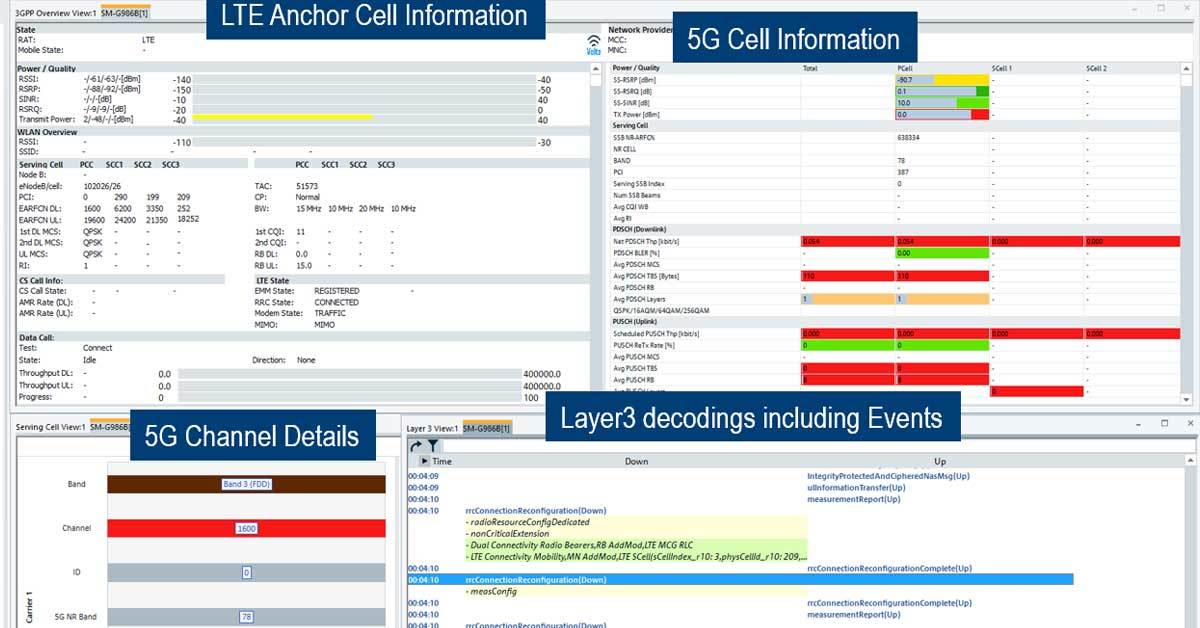1200x628 pixels.
Task: Click the TAC value 51573
Action: (307, 186)
